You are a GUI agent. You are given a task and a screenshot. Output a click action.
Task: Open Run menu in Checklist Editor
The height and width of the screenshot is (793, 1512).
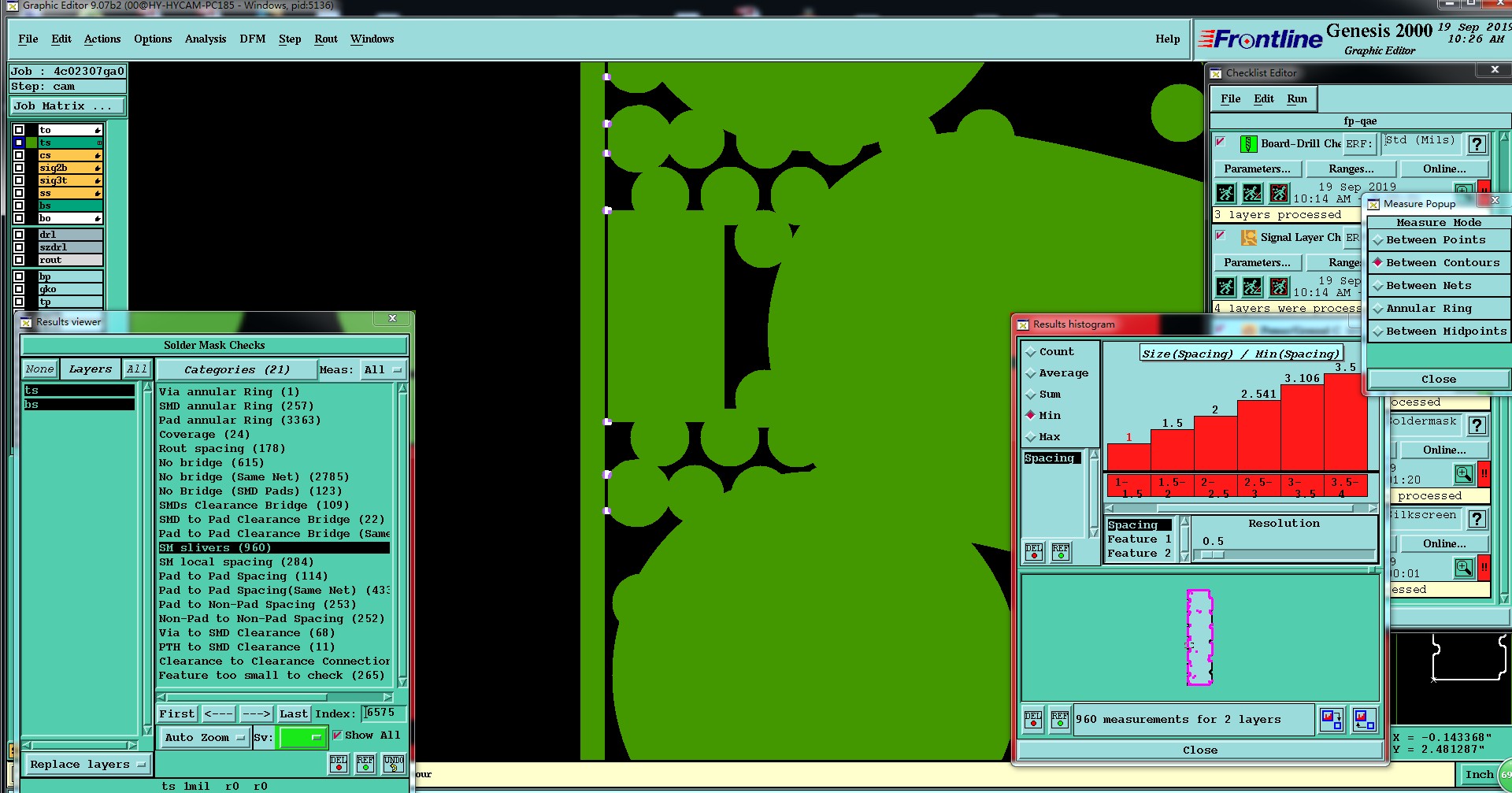click(x=1297, y=98)
